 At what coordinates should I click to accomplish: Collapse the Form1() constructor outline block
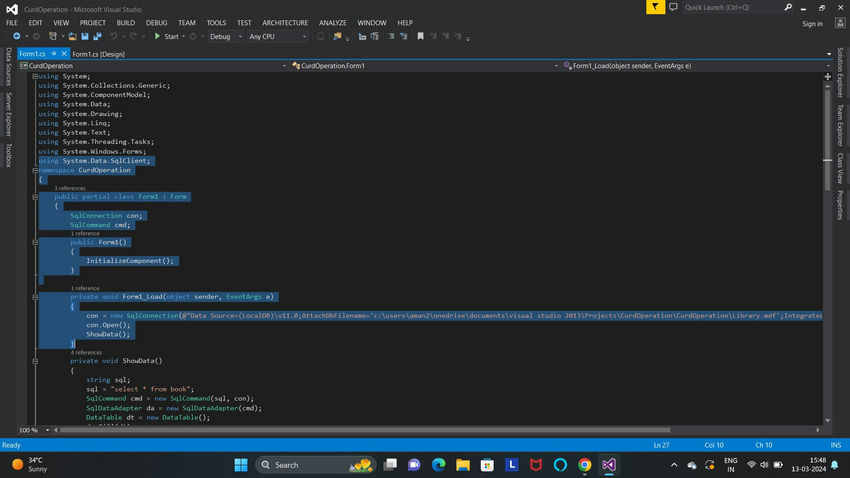tap(35, 242)
